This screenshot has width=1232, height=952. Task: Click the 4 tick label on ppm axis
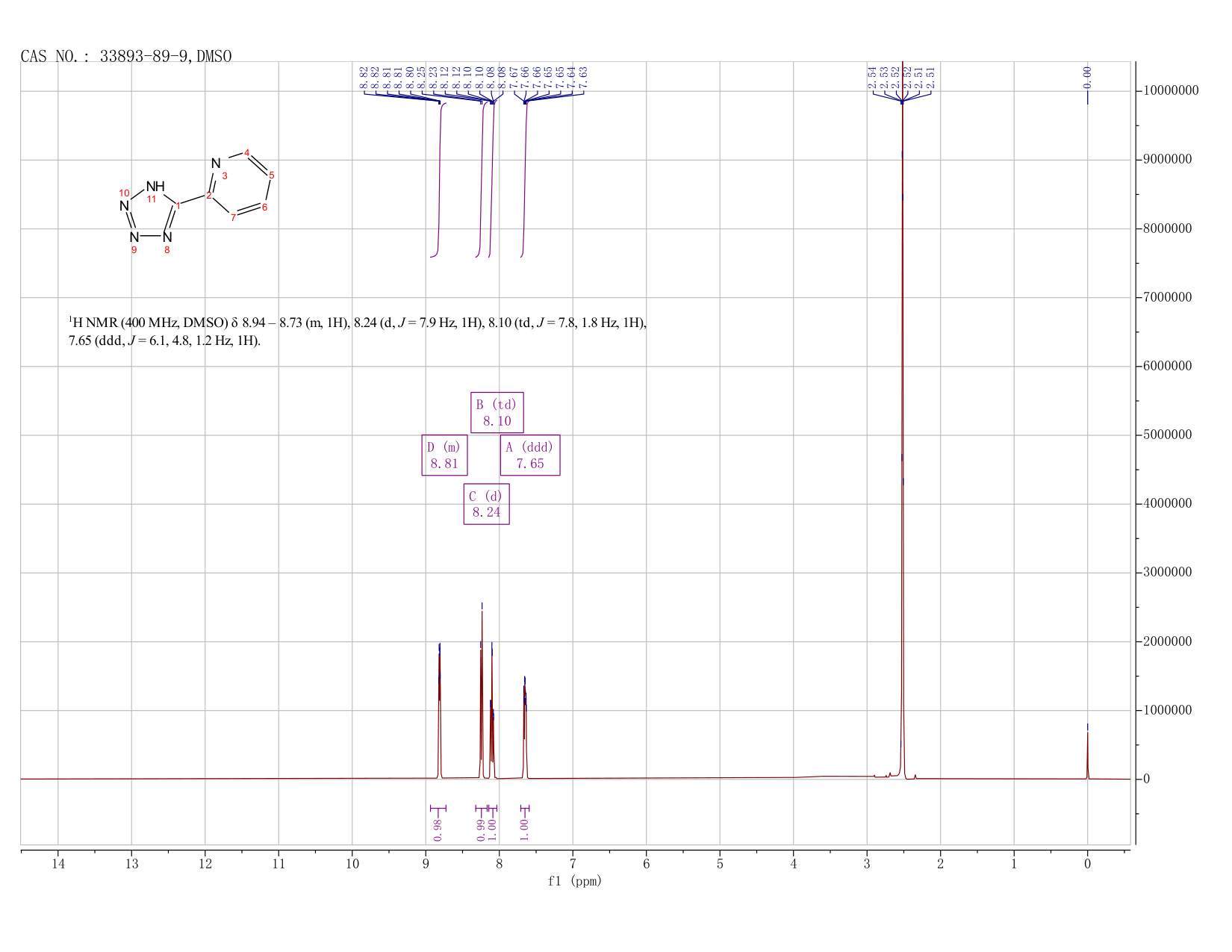tap(794, 864)
